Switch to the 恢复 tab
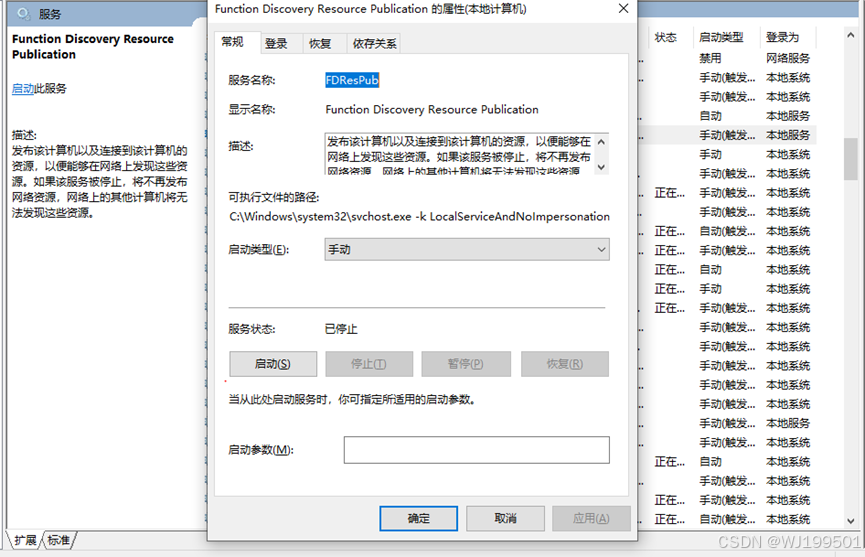Screen dimensions: 865x557 pyautogui.click(x=320, y=44)
